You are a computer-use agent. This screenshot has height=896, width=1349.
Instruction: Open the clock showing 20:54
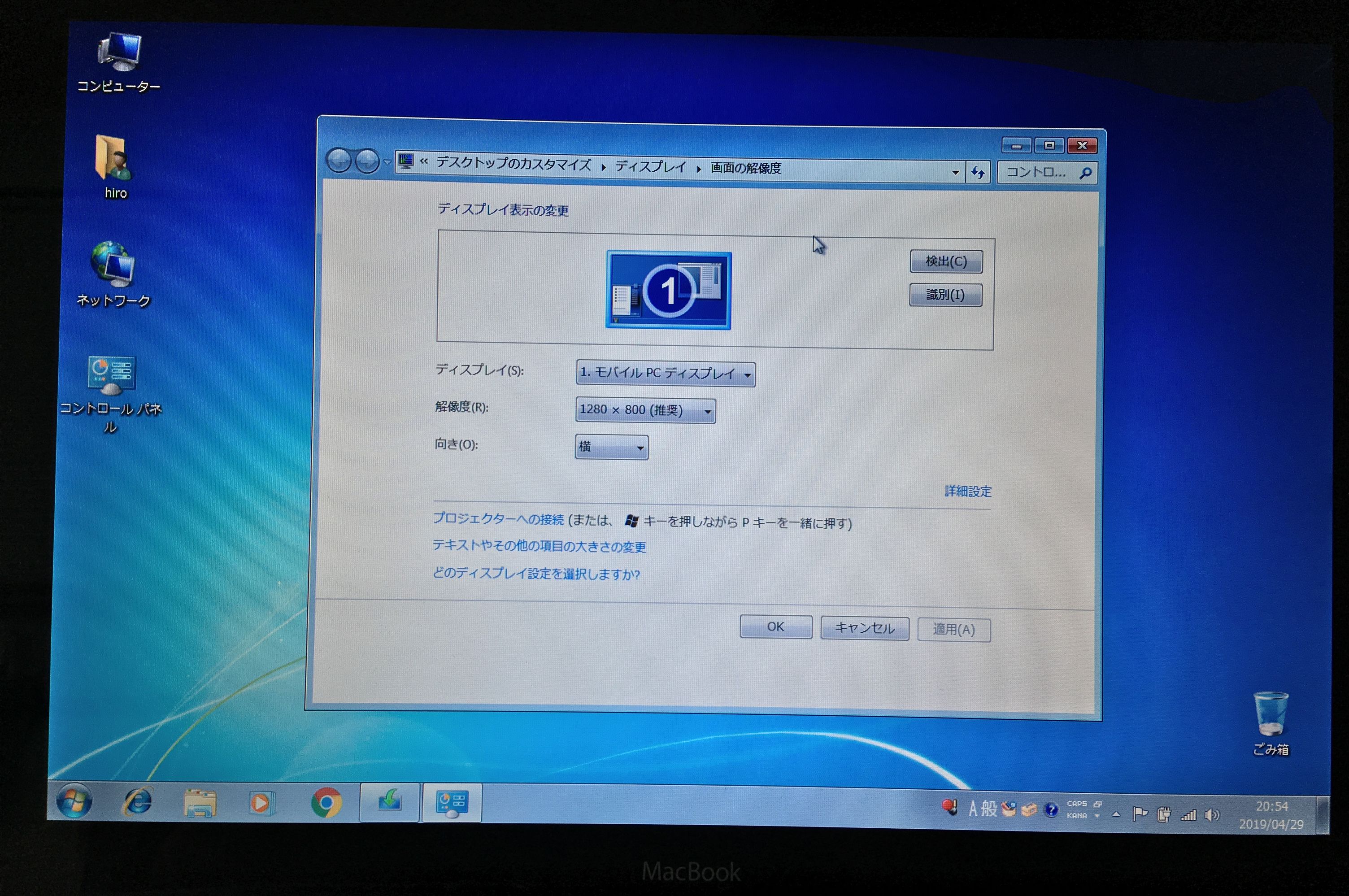[x=1271, y=815]
